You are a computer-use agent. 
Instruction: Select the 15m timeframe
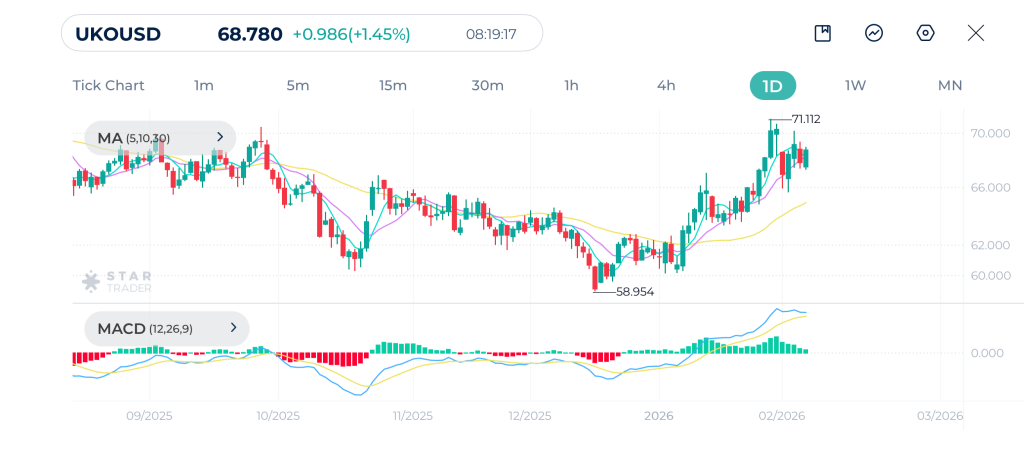coord(393,86)
